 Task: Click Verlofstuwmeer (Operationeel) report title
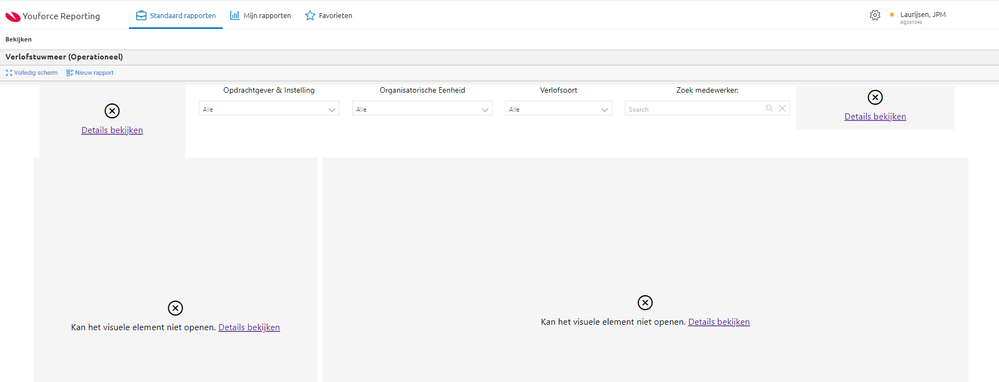point(64,57)
